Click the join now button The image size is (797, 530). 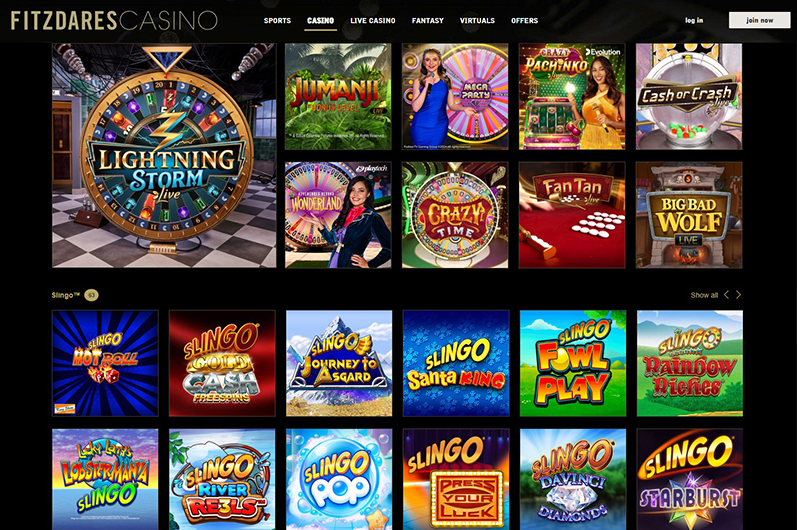coord(759,20)
